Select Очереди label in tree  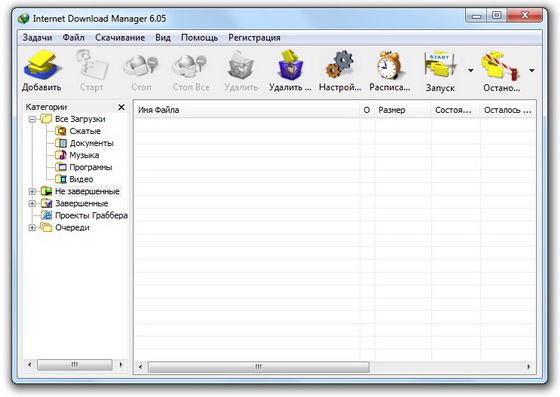(72, 227)
